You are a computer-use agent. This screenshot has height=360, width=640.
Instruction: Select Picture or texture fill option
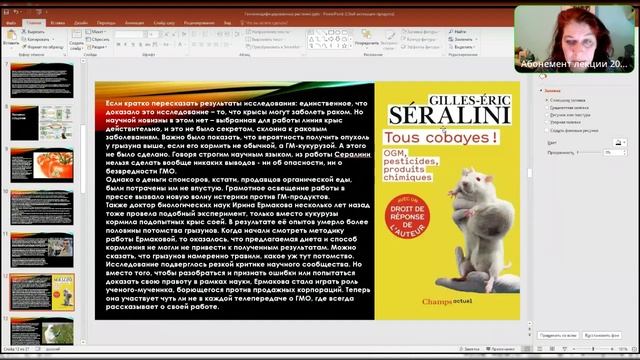569,115
